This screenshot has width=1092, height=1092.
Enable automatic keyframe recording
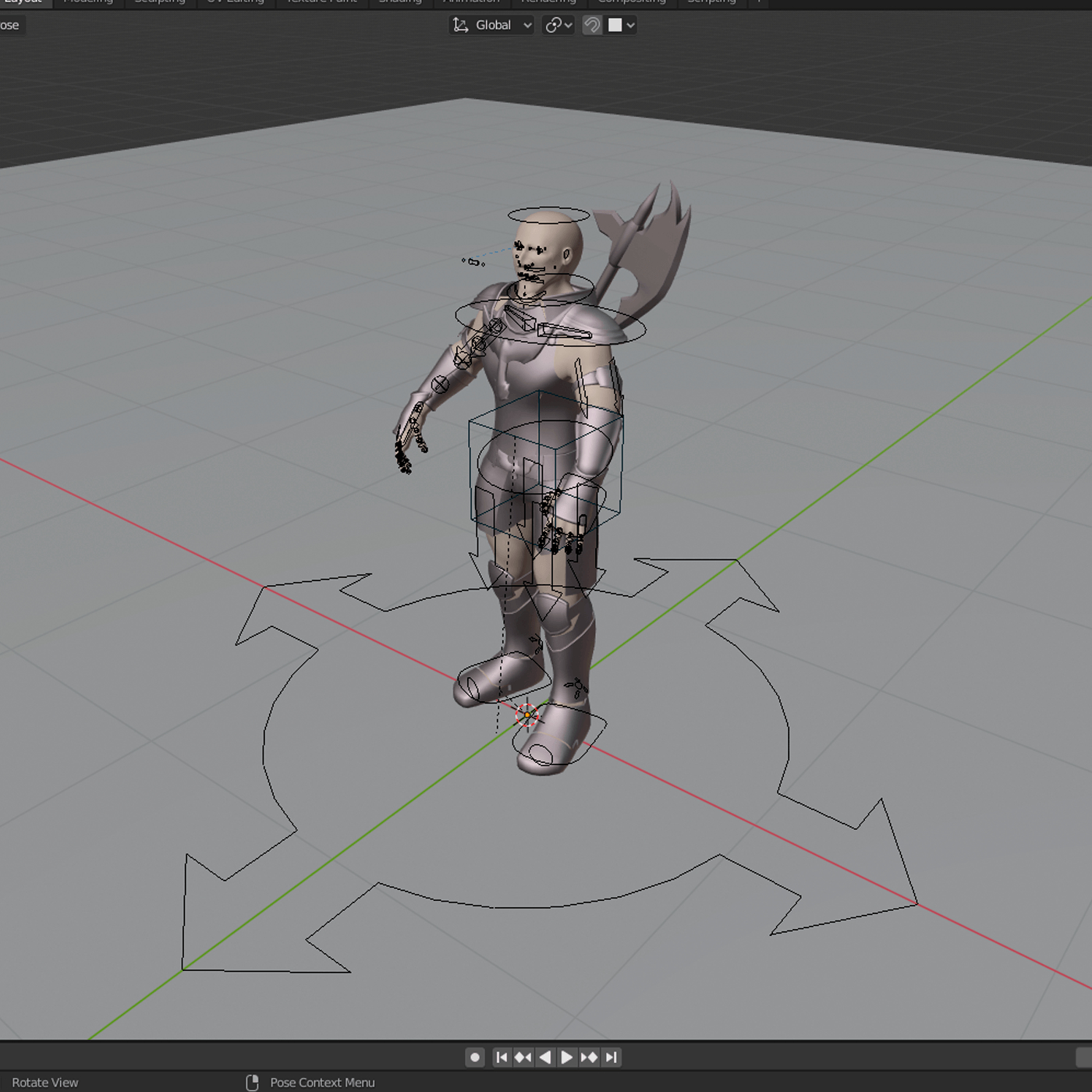(x=476, y=1057)
